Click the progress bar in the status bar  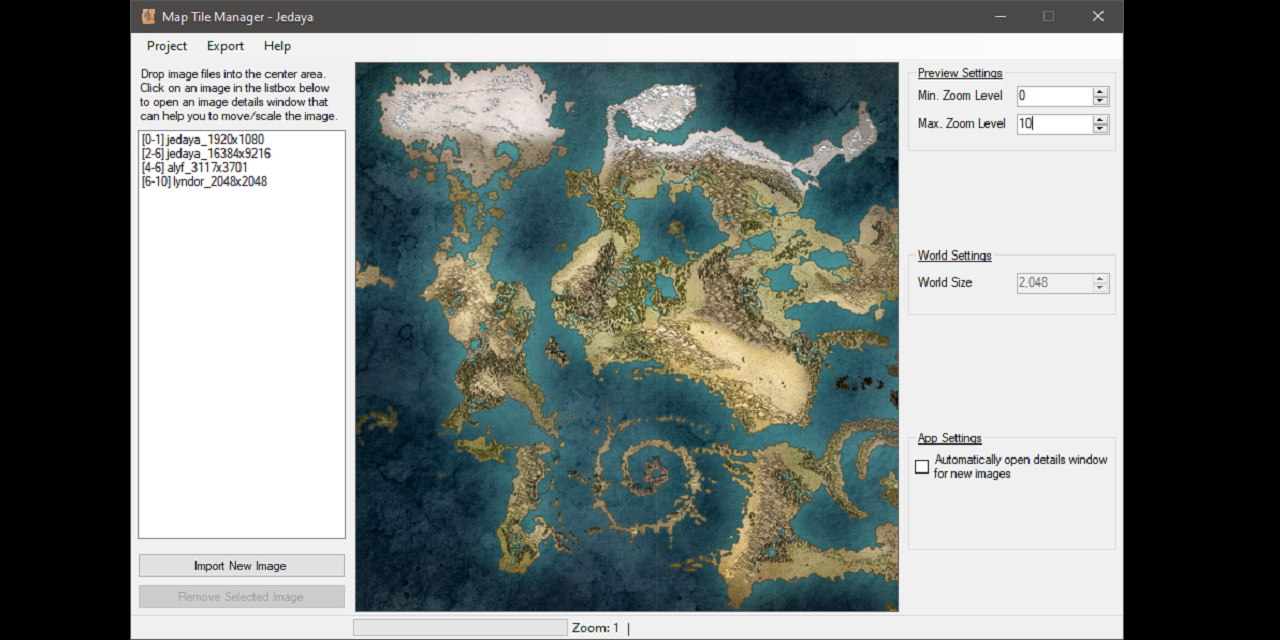click(x=460, y=627)
